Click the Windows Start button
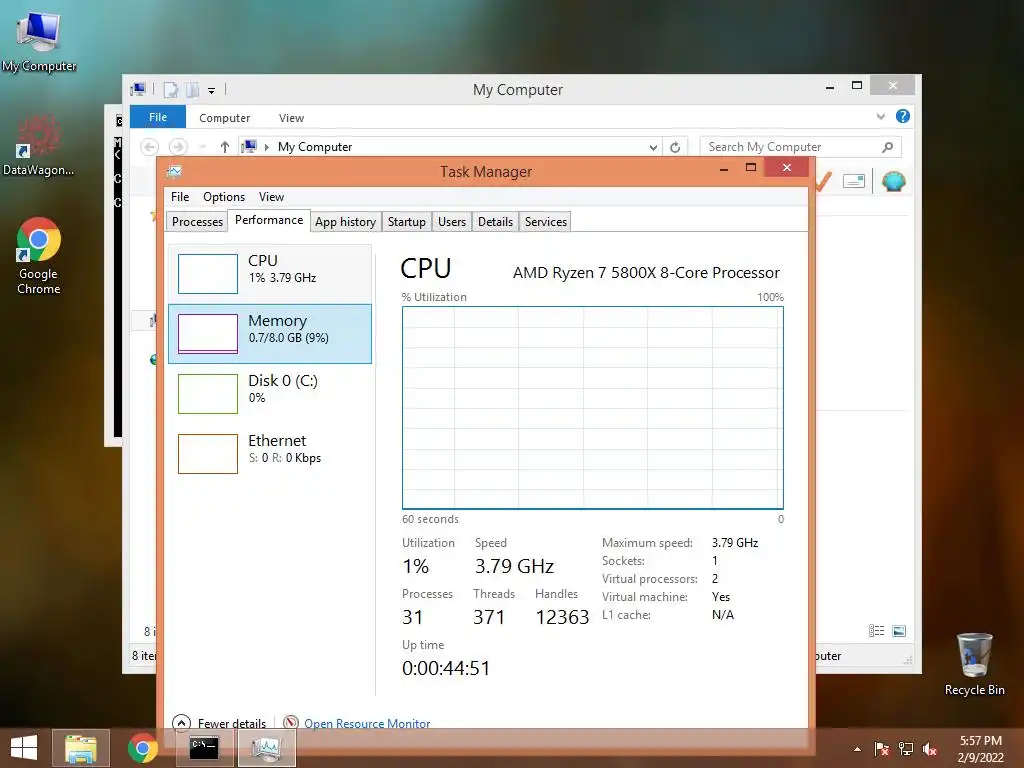Image resolution: width=1024 pixels, height=768 pixels. [x=24, y=748]
